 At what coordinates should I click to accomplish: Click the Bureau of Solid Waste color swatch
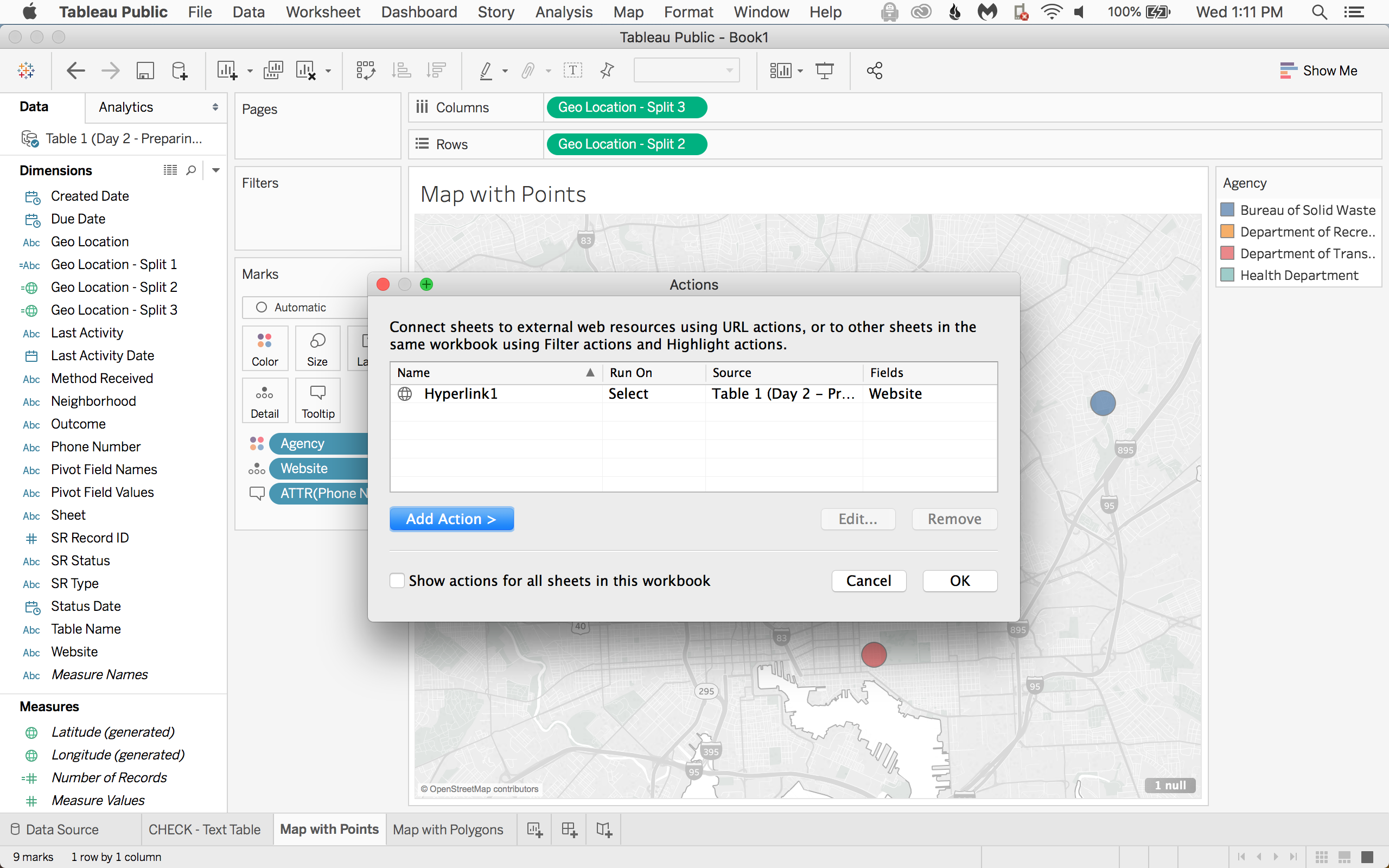(x=1227, y=209)
